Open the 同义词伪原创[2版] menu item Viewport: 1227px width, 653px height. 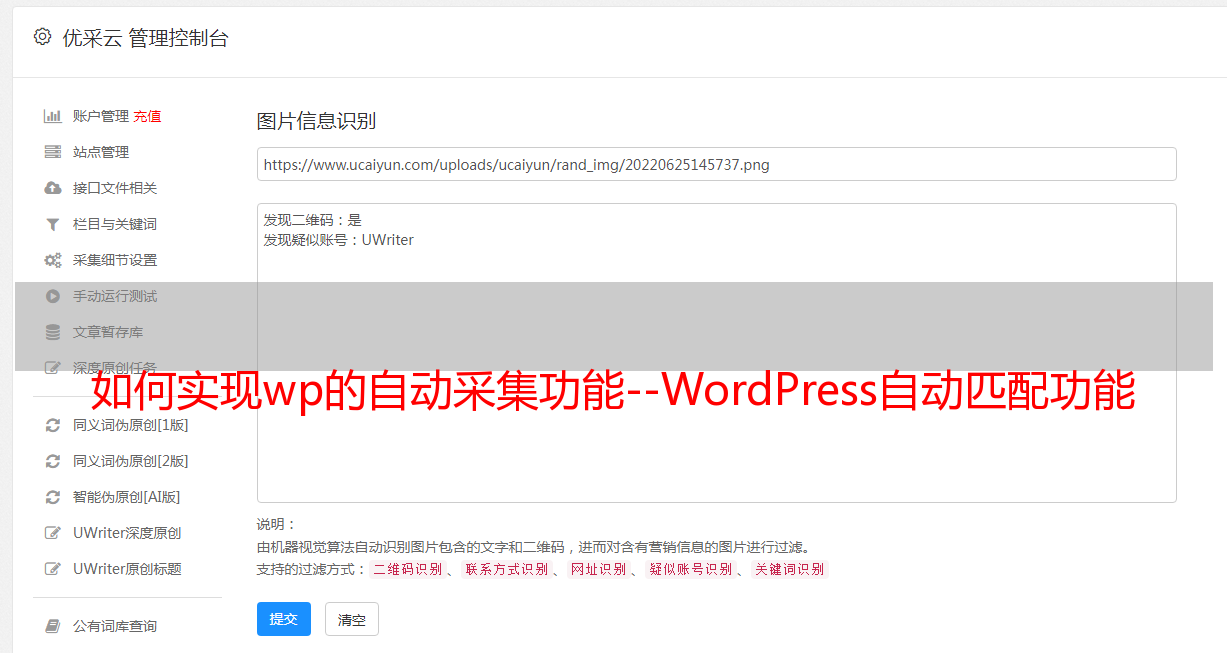point(130,461)
